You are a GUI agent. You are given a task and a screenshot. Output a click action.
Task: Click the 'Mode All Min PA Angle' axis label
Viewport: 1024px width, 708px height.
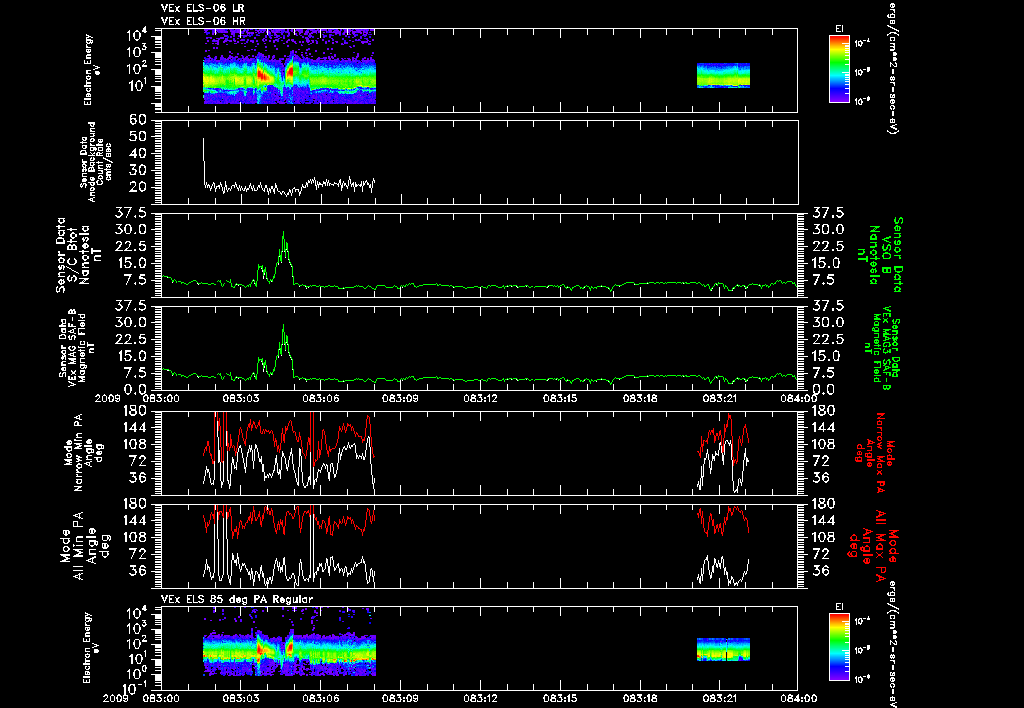point(85,546)
